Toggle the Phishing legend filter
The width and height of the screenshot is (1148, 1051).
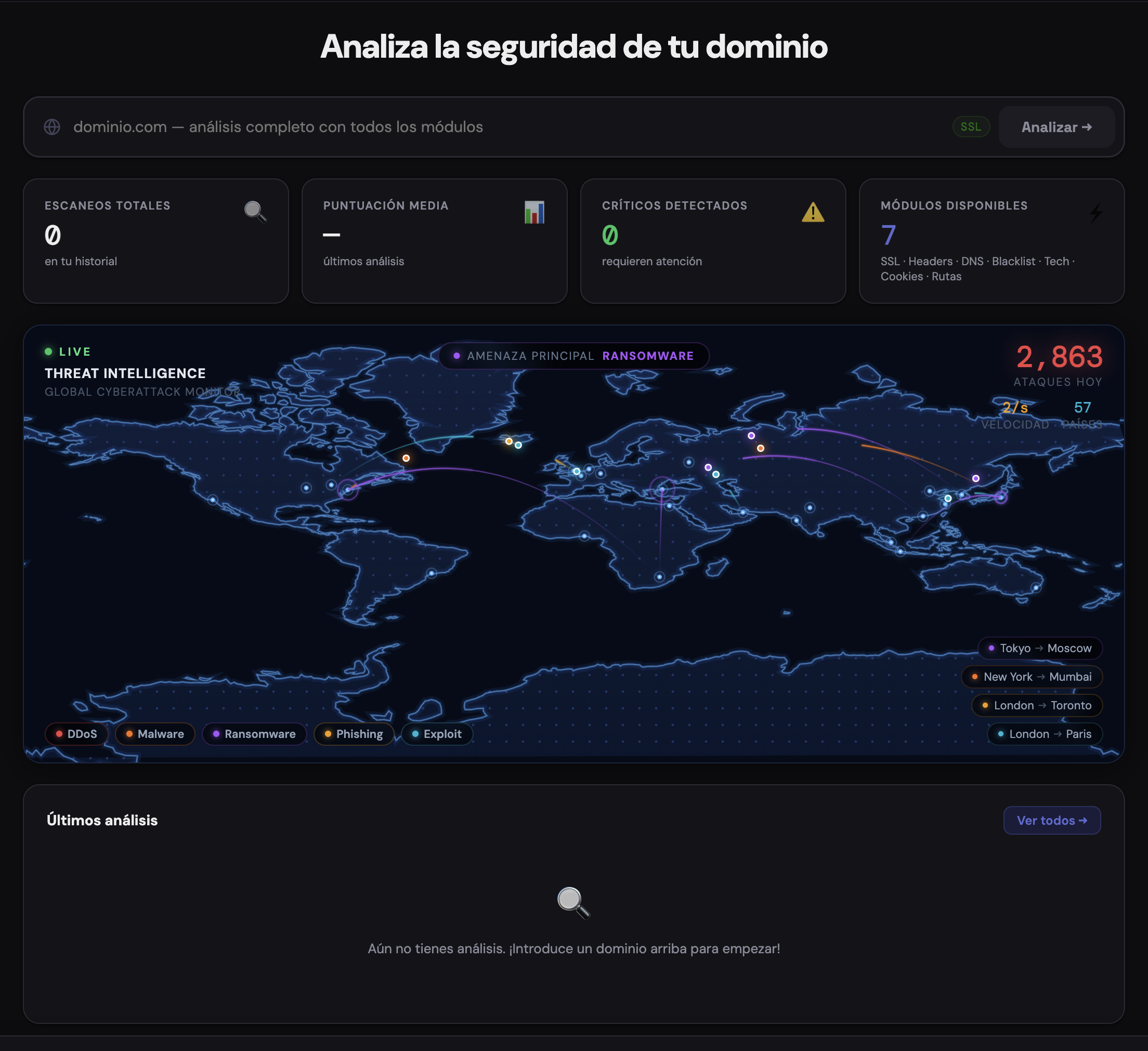pos(354,734)
